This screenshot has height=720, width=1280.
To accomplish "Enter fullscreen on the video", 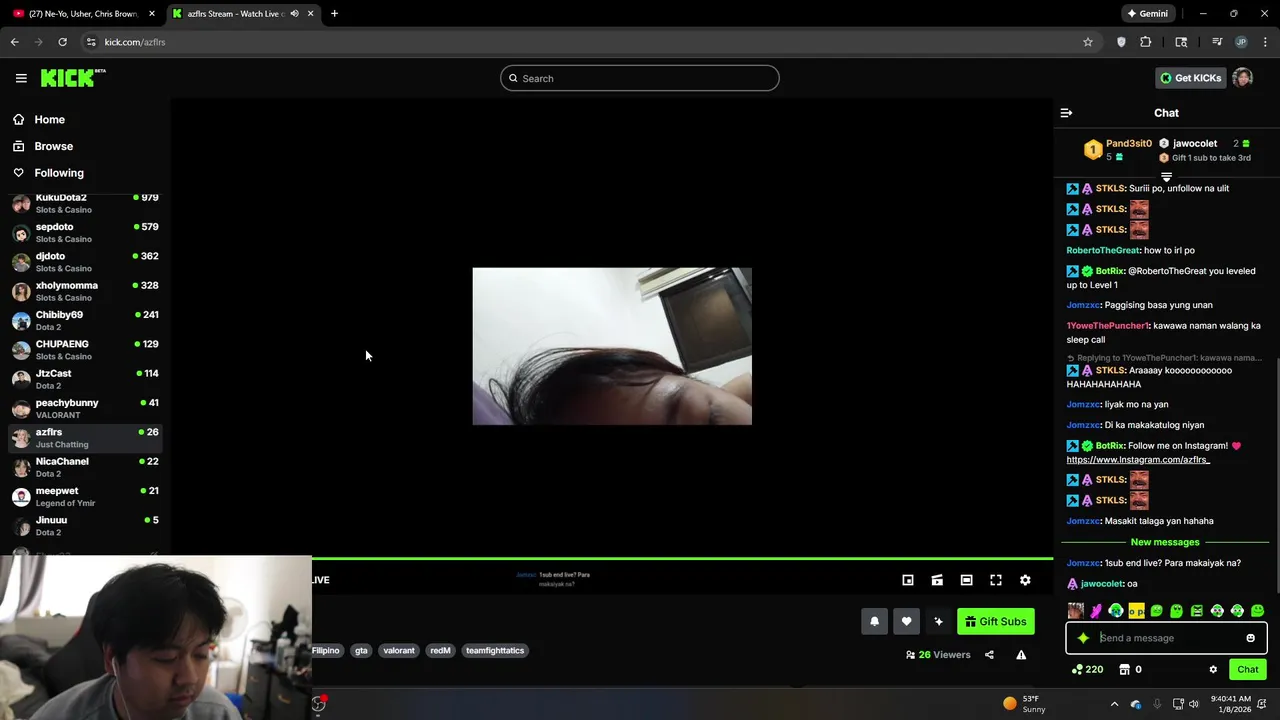I will point(996,580).
